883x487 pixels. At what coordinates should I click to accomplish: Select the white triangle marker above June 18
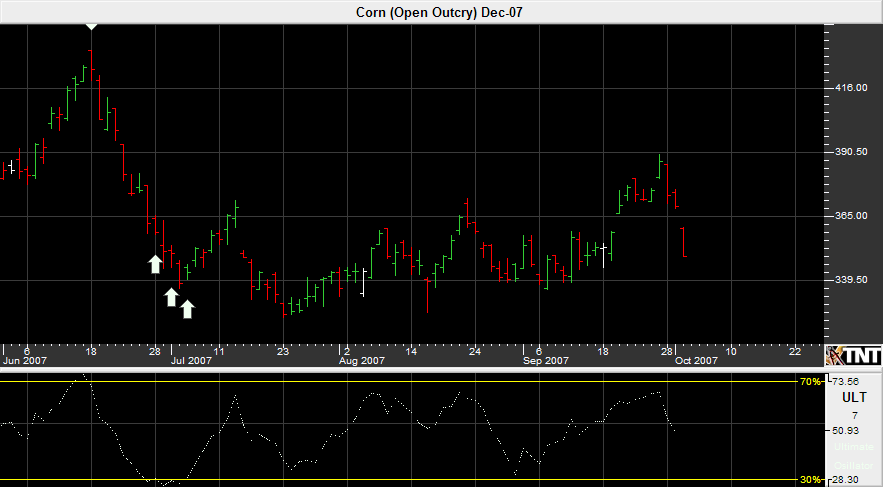tap(91, 26)
